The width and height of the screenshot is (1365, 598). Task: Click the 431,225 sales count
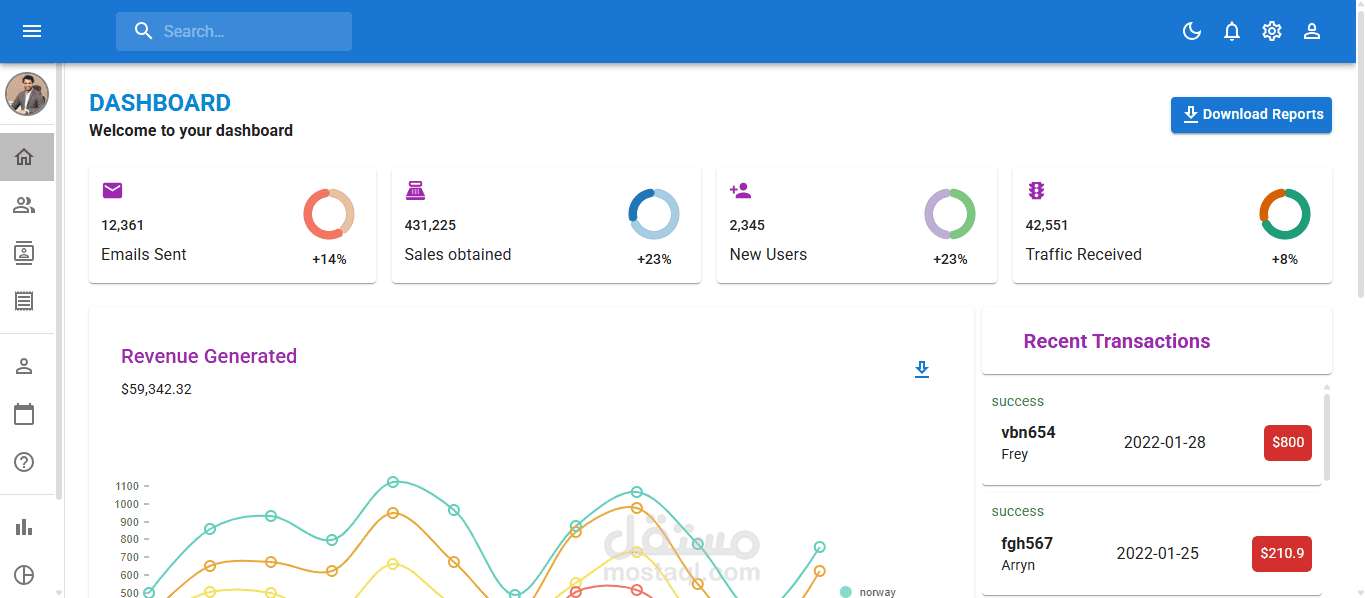[430, 225]
